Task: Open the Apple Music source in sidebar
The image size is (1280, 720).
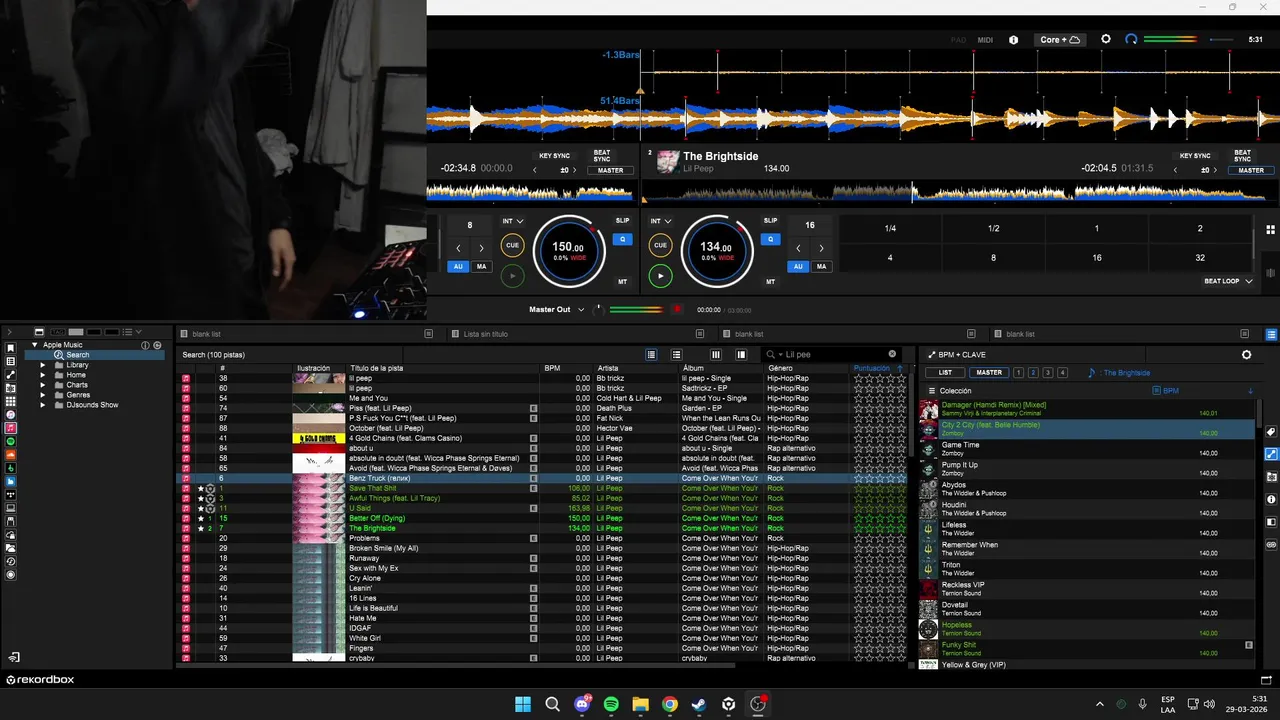Action: 11,428
